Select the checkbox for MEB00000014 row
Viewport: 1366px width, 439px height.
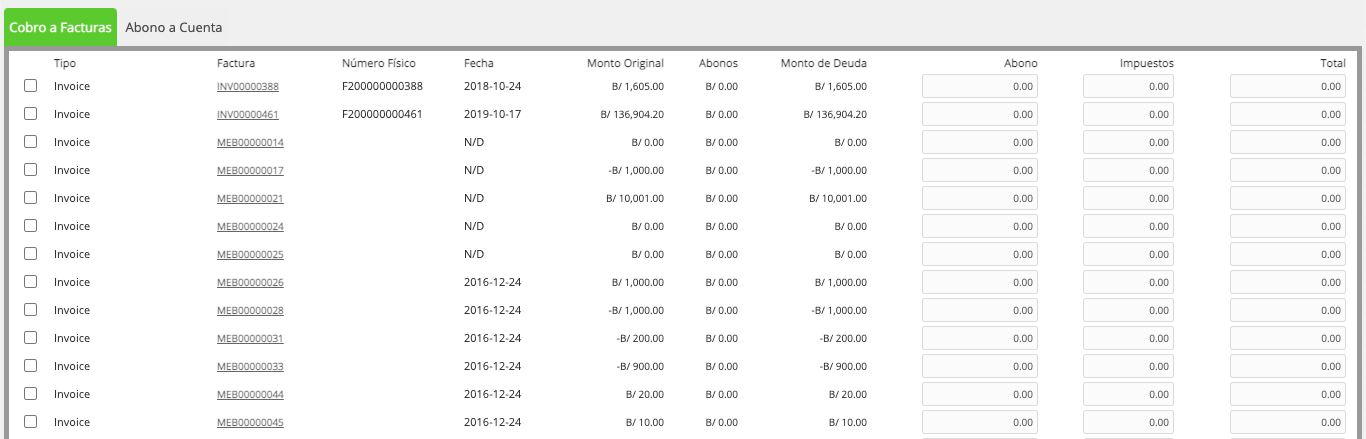(31, 142)
